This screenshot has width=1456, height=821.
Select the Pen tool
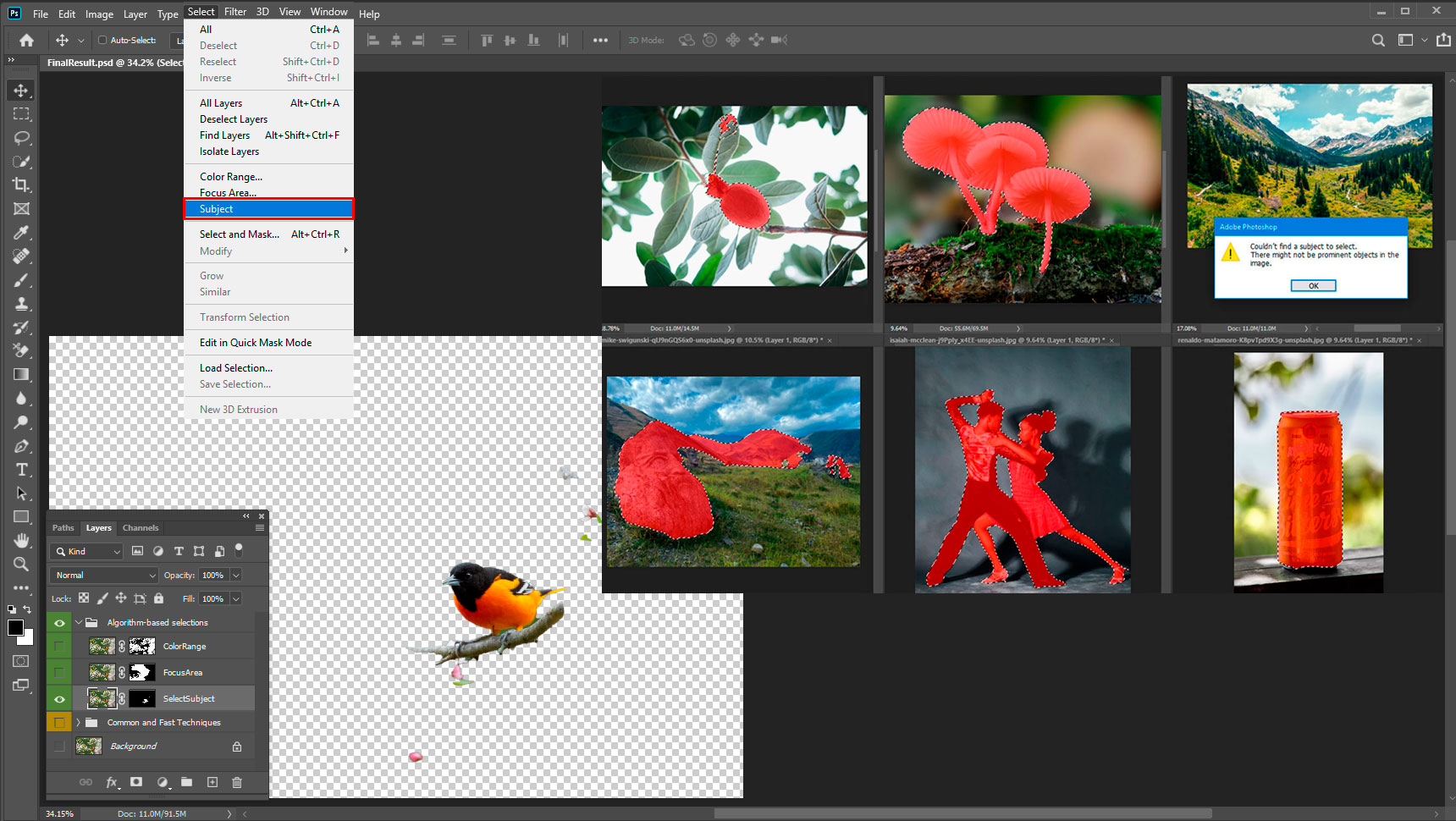click(x=22, y=446)
